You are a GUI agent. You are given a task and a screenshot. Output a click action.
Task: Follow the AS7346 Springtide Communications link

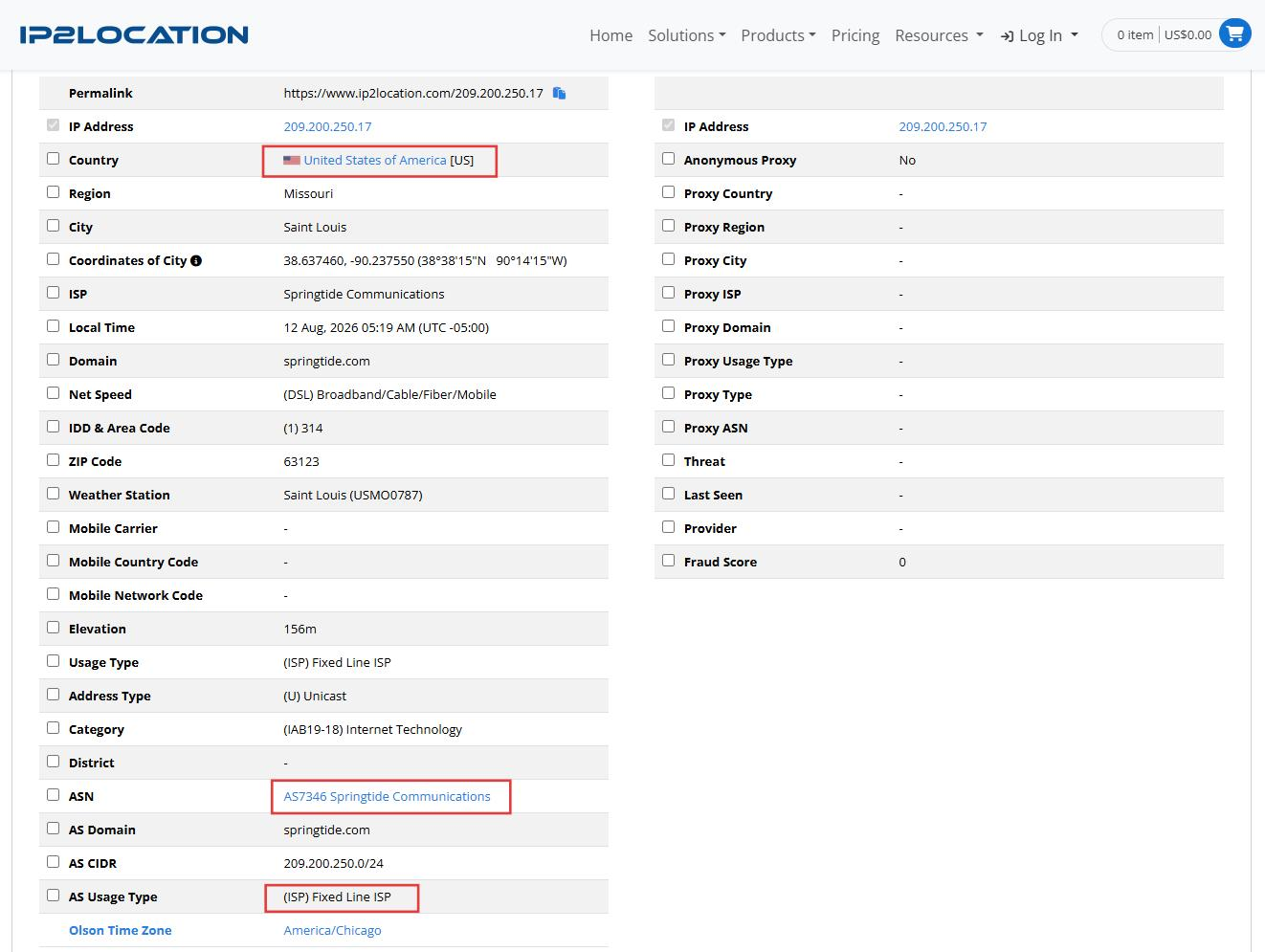coord(387,796)
